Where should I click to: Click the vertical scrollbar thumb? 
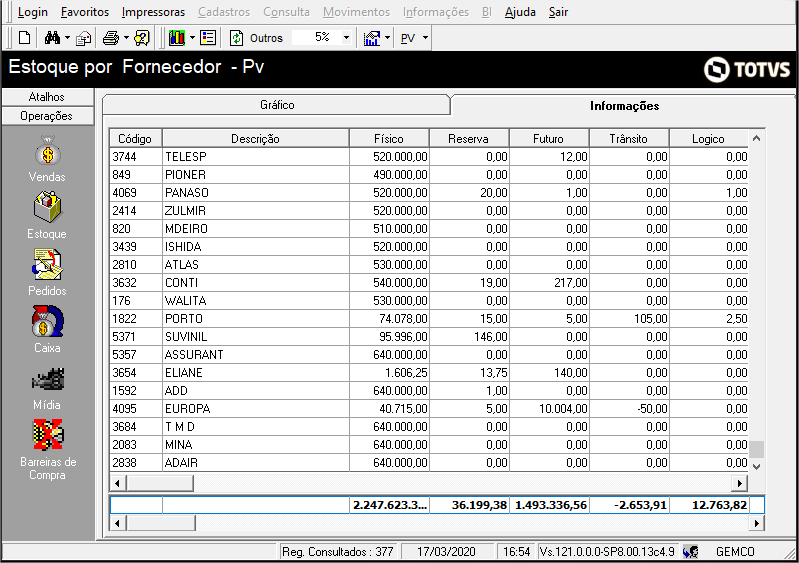pos(757,449)
